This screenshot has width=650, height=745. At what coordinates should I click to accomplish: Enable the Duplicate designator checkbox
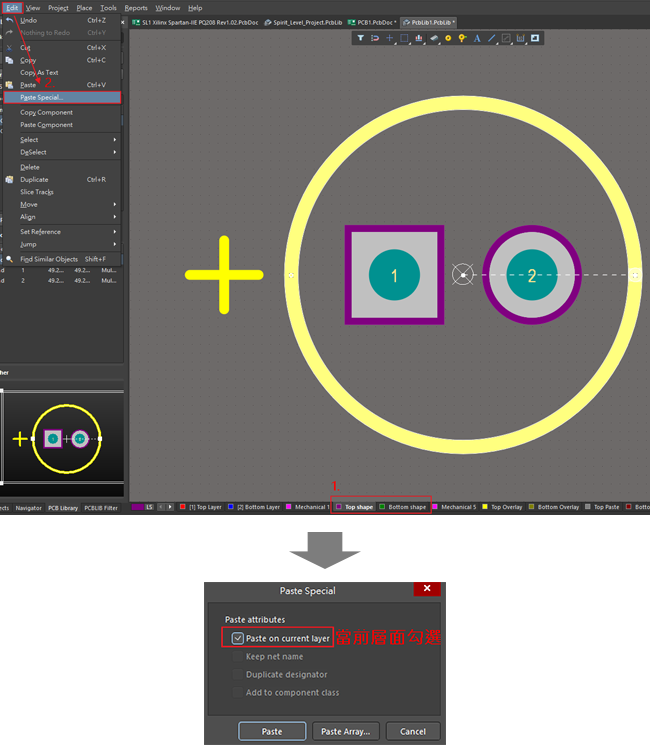click(237, 675)
